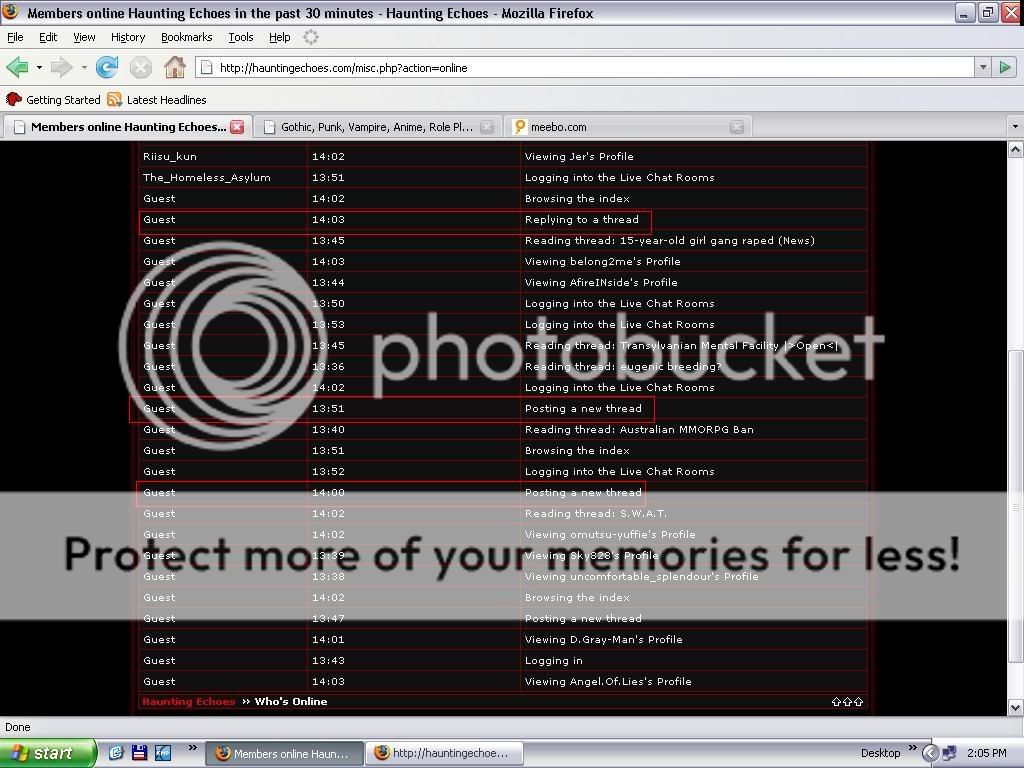Open the Bookmarks menu
This screenshot has width=1024, height=768.
pyautogui.click(x=186, y=37)
